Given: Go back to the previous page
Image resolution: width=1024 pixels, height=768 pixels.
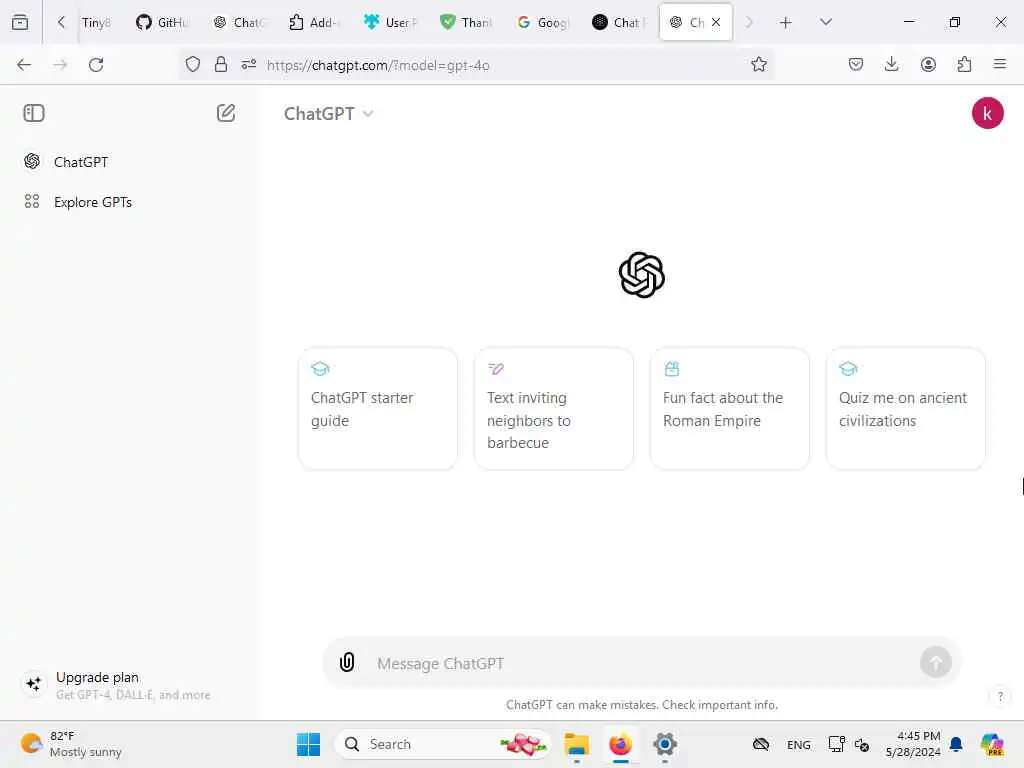Looking at the screenshot, I should 24,65.
